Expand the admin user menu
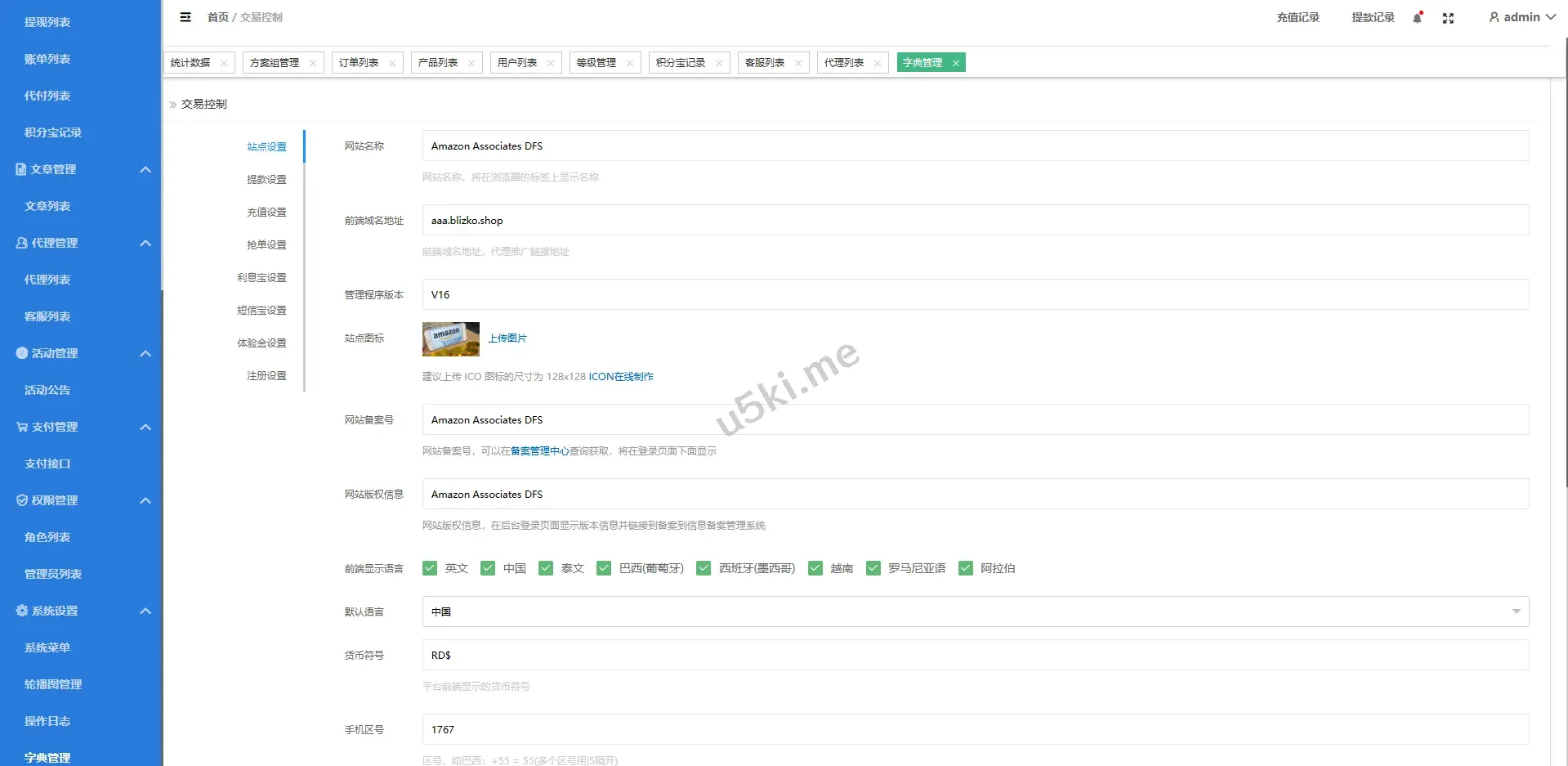 pos(1521,17)
